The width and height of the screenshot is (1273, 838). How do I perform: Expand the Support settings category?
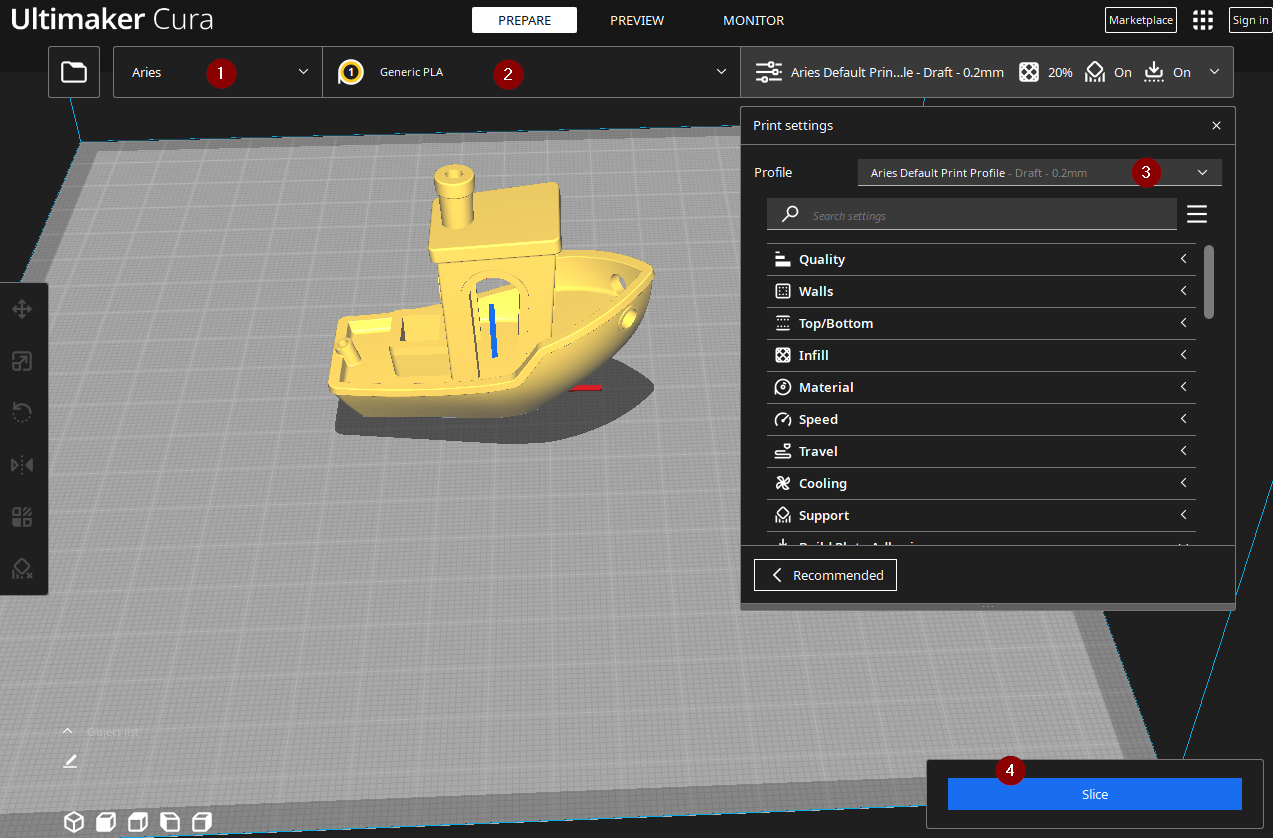[x=981, y=516]
